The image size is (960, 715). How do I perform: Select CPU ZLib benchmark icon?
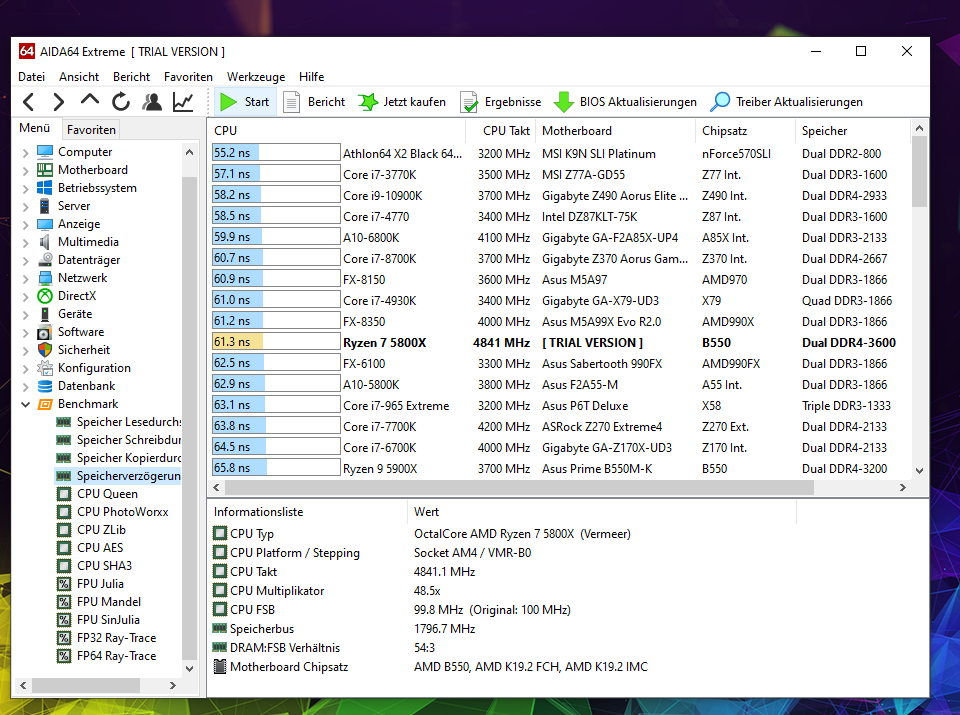click(64, 530)
